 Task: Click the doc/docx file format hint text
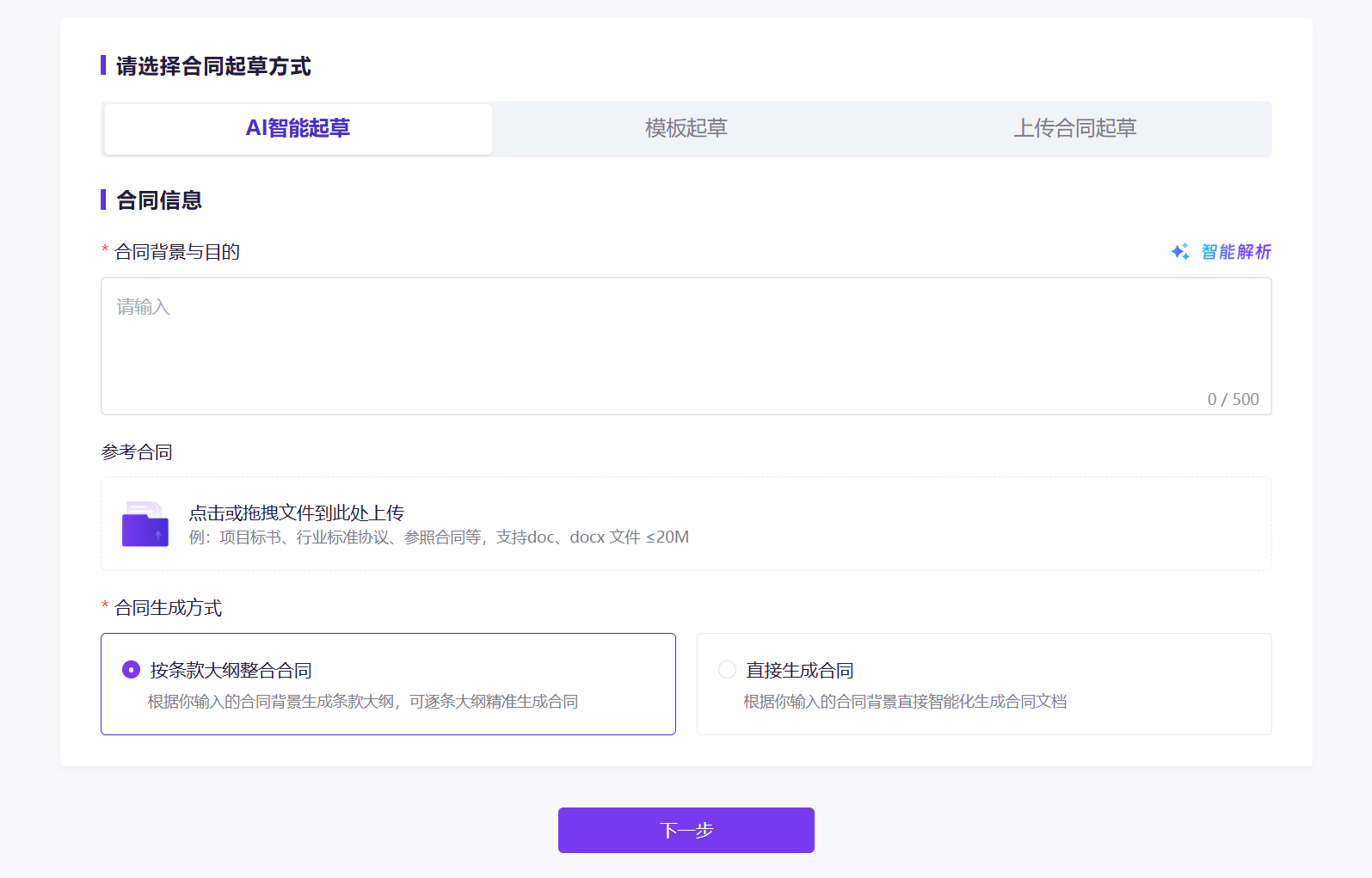pos(439,537)
